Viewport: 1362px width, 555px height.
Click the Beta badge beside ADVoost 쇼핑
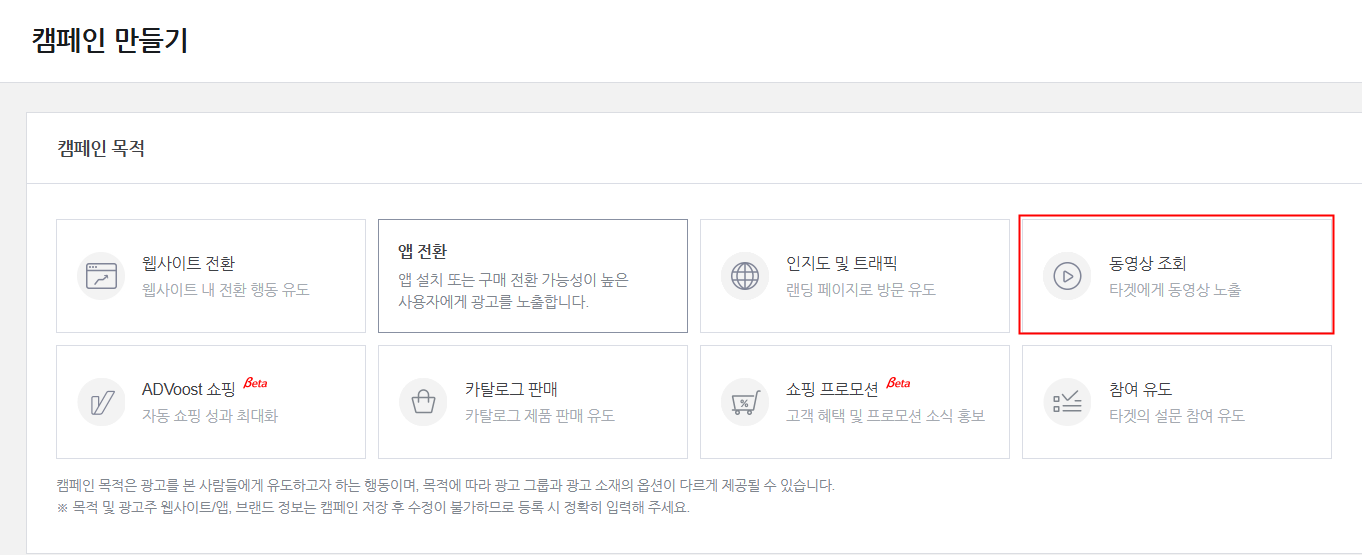tap(255, 384)
